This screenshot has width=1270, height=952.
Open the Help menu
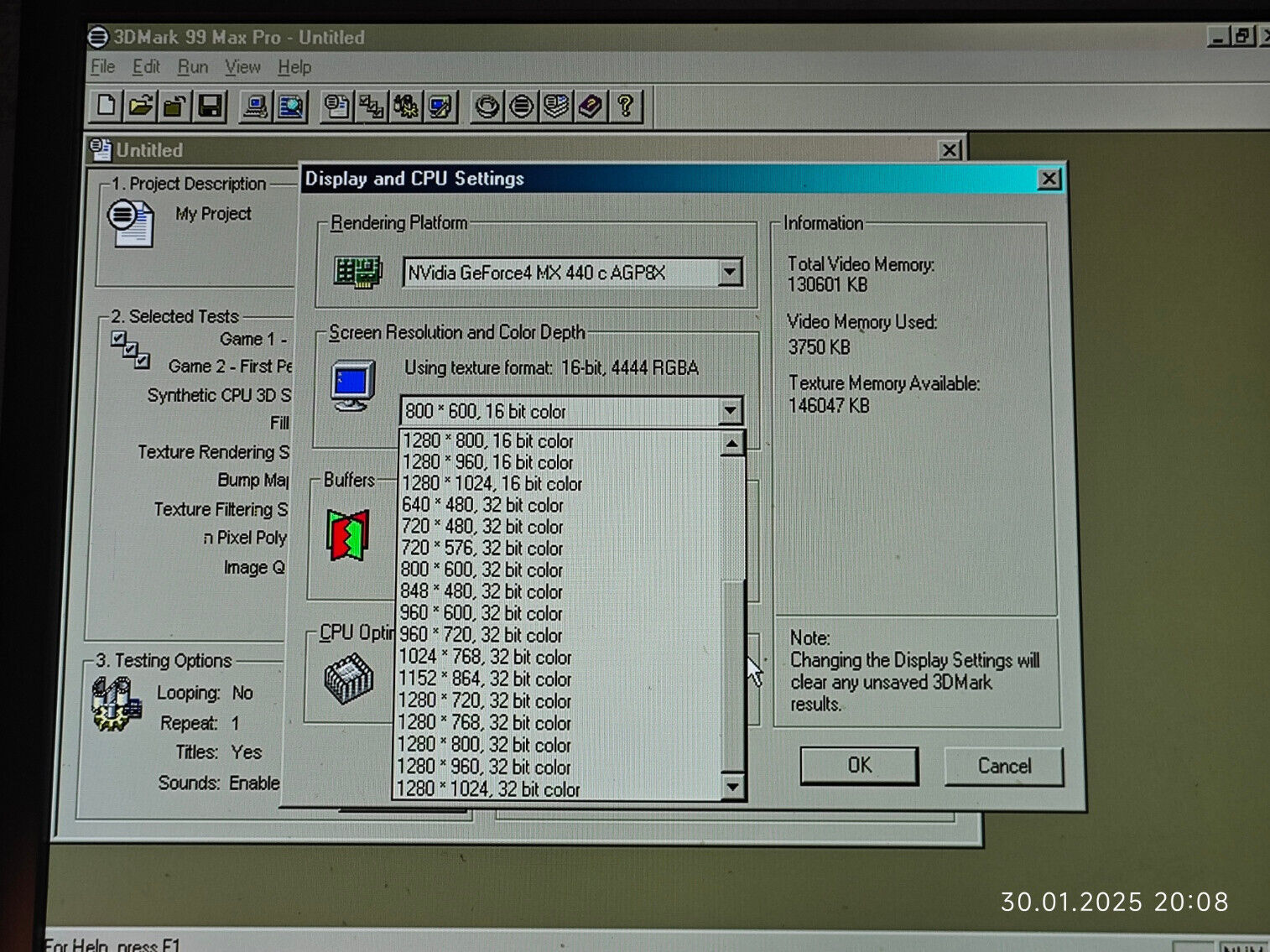tap(294, 66)
